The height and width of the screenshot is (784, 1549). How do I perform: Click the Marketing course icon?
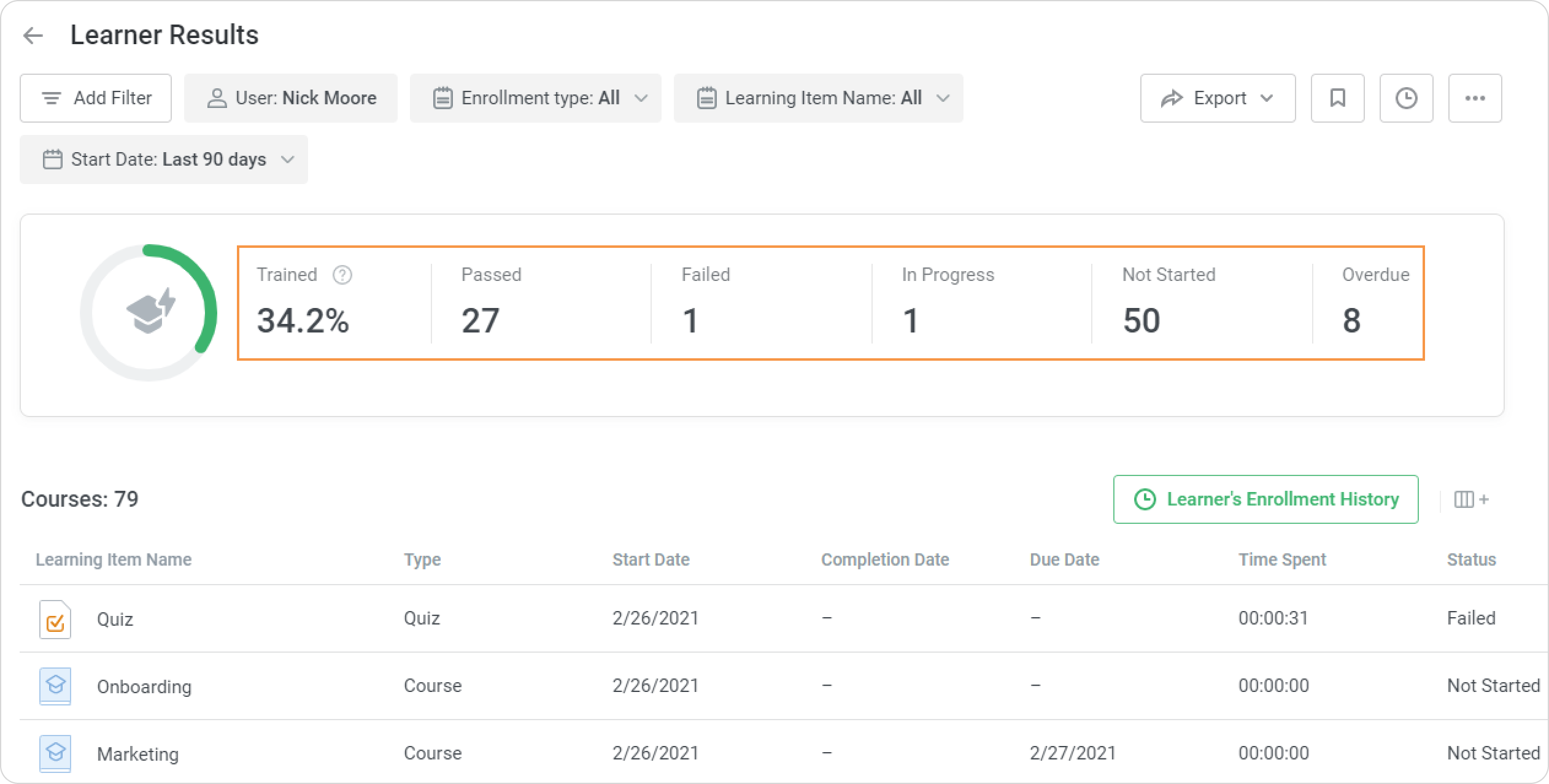point(55,753)
